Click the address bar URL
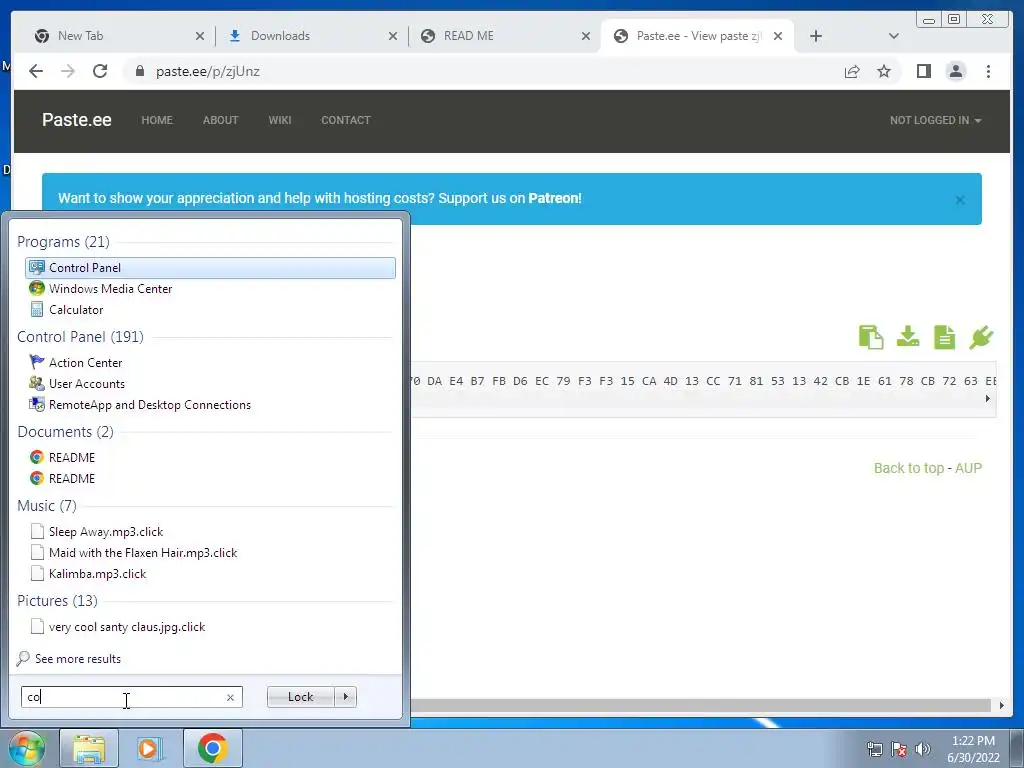The width and height of the screenshot is (1024, 768). click(208, 71)
